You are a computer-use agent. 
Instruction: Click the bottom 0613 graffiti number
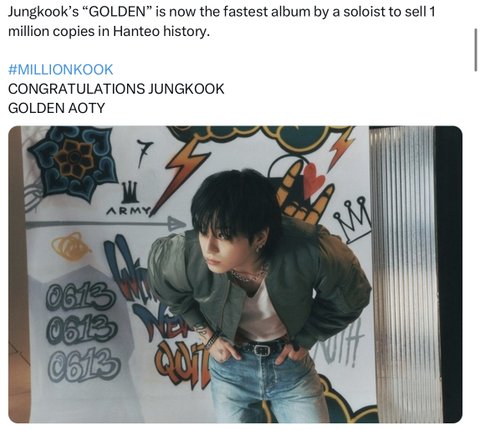(x=84, y=365)
